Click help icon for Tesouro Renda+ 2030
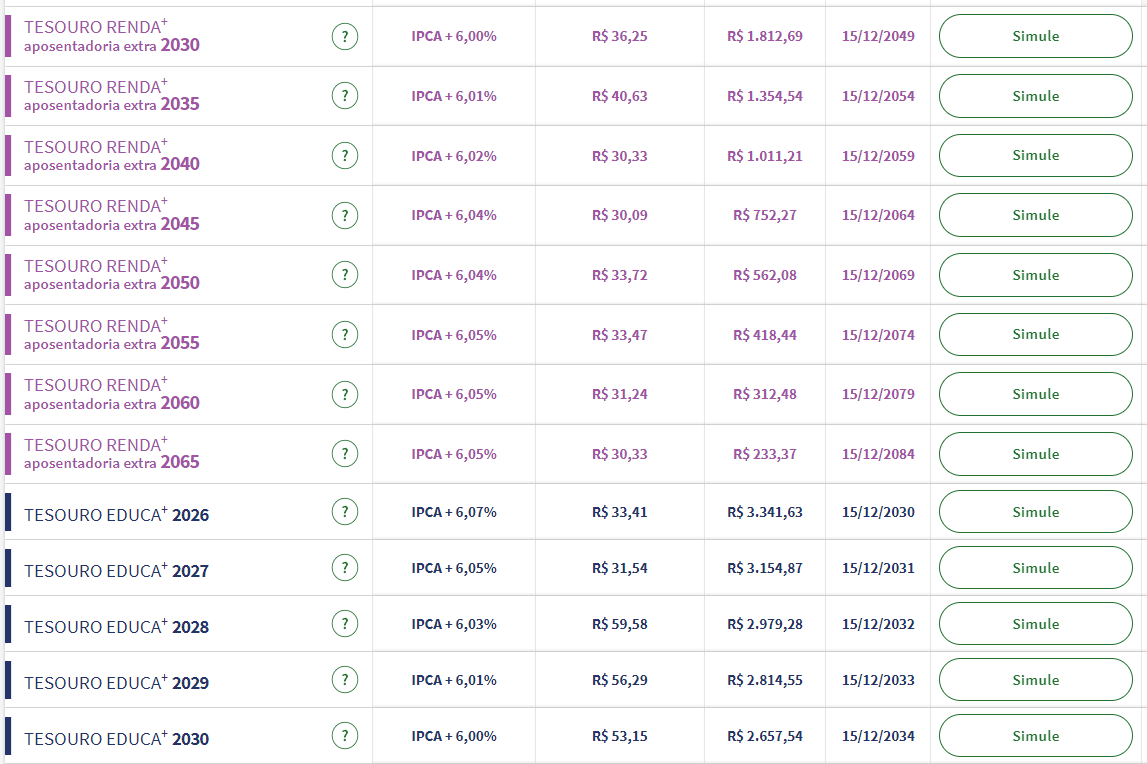The width and height of the screenshot is (1147, 764). click(344, 37)
